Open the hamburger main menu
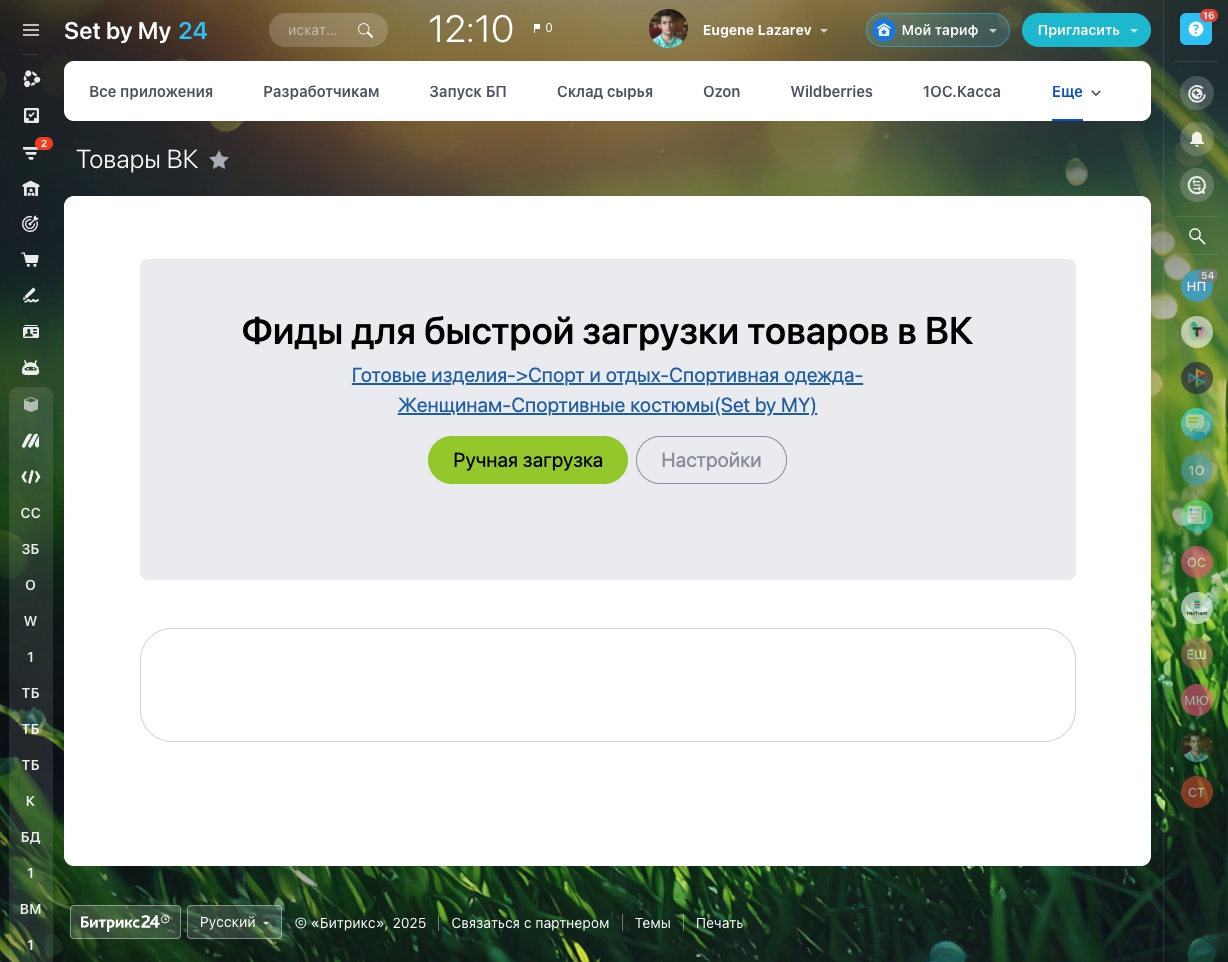Screen dimensions: 1228x962 31,31
